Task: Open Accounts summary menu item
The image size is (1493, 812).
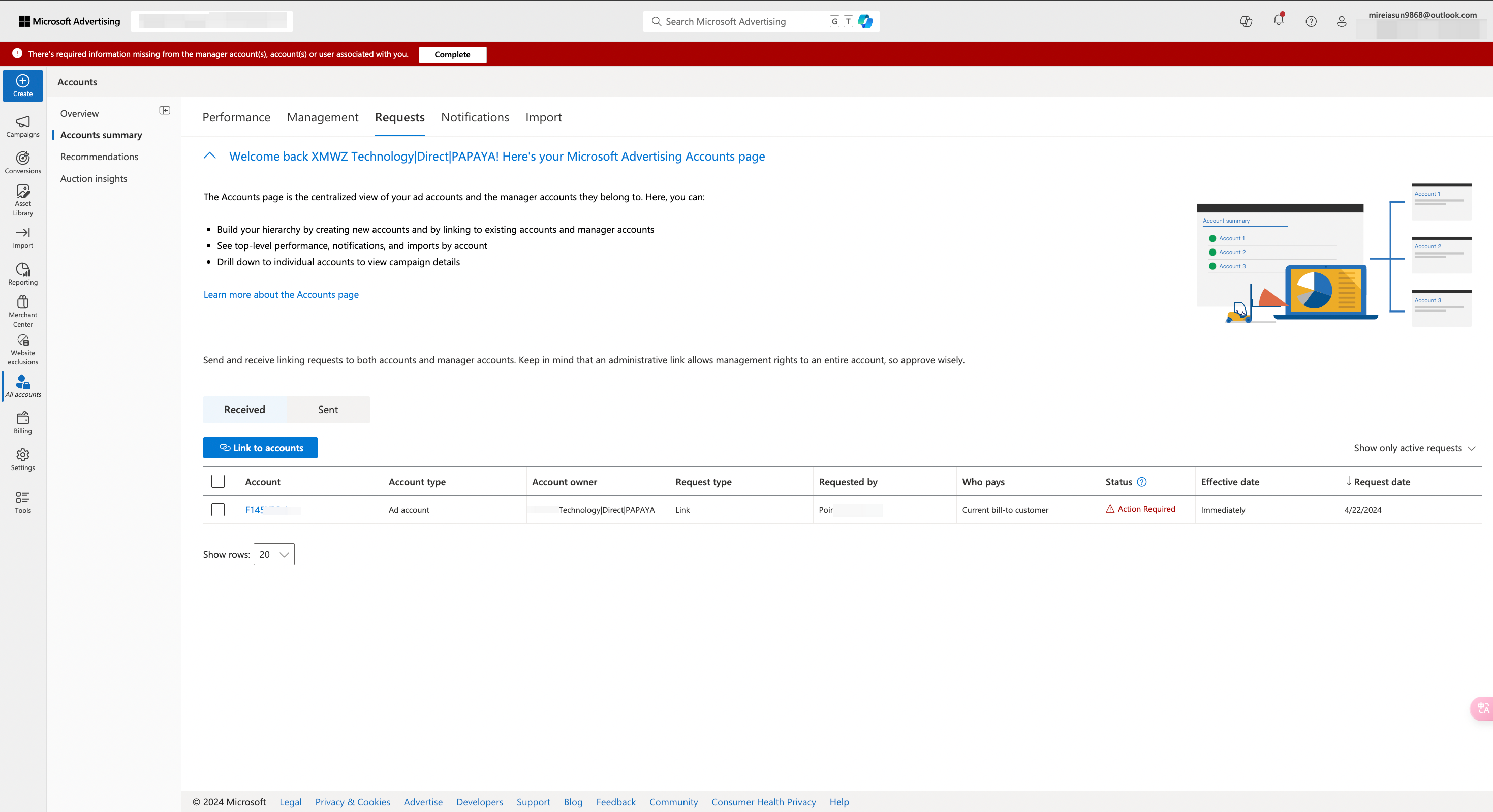Action: (101, 135)
